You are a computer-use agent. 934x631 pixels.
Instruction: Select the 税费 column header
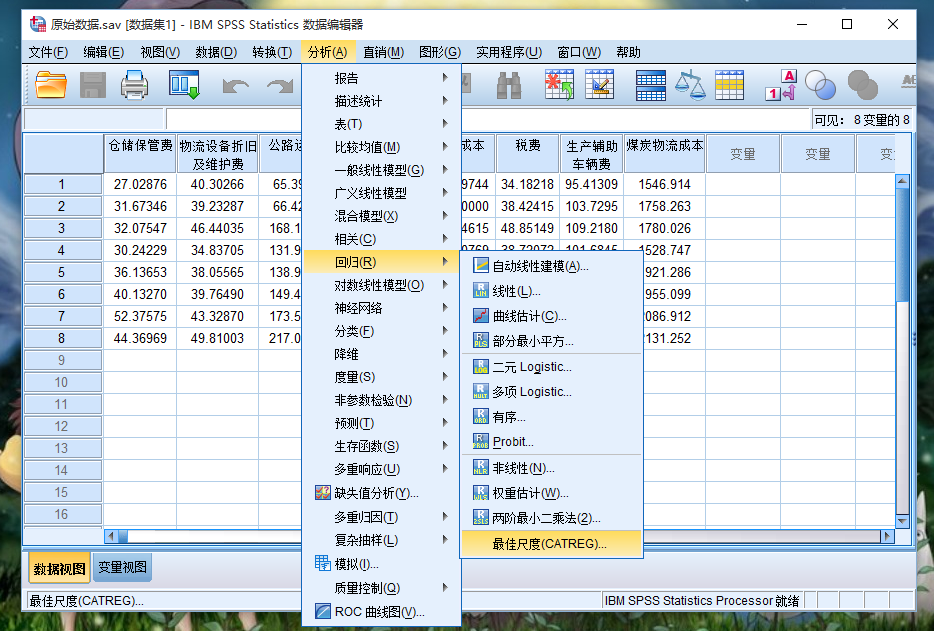527,154
